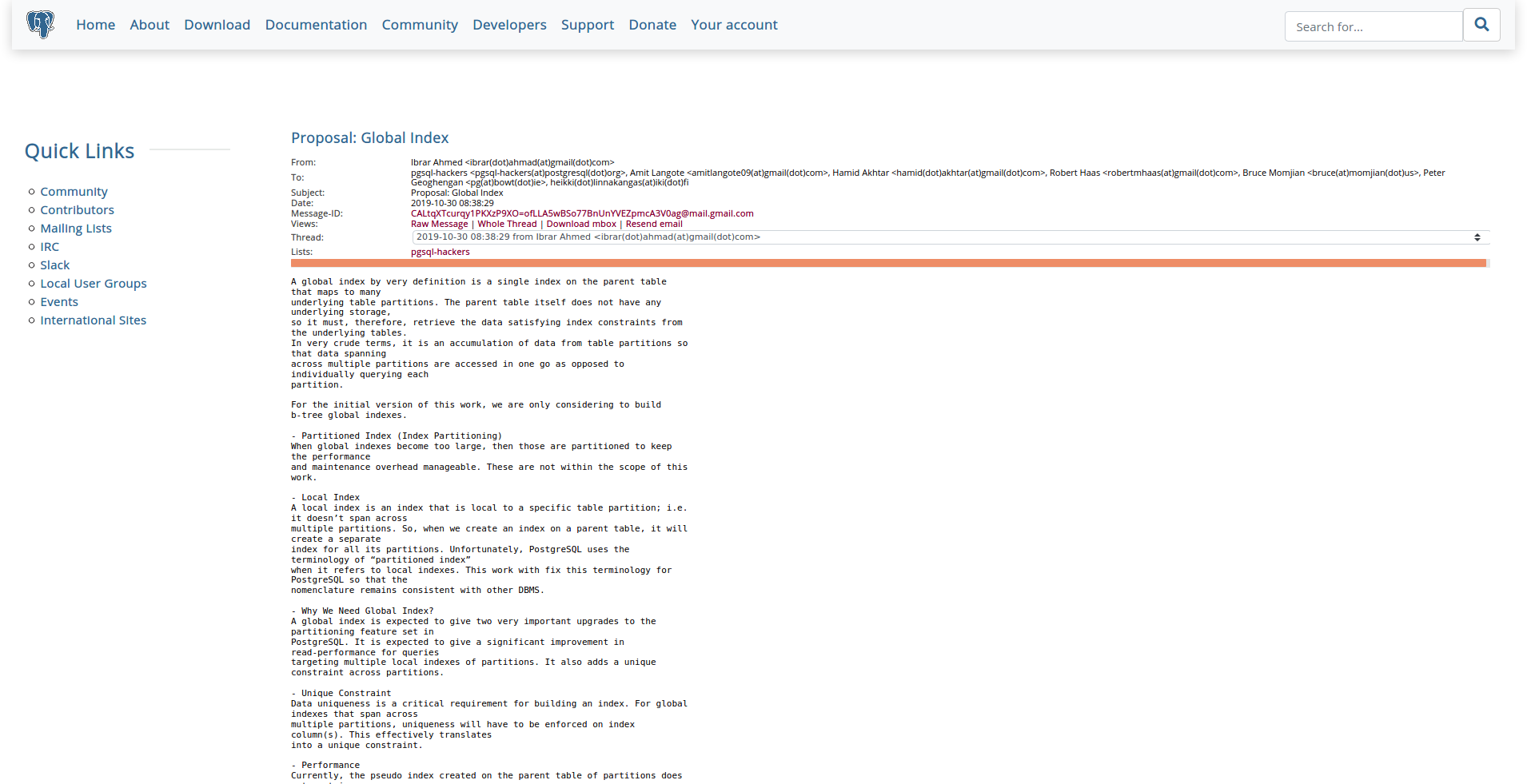
Task: Open the Download menu item
Action: click(x=217, y=25)
